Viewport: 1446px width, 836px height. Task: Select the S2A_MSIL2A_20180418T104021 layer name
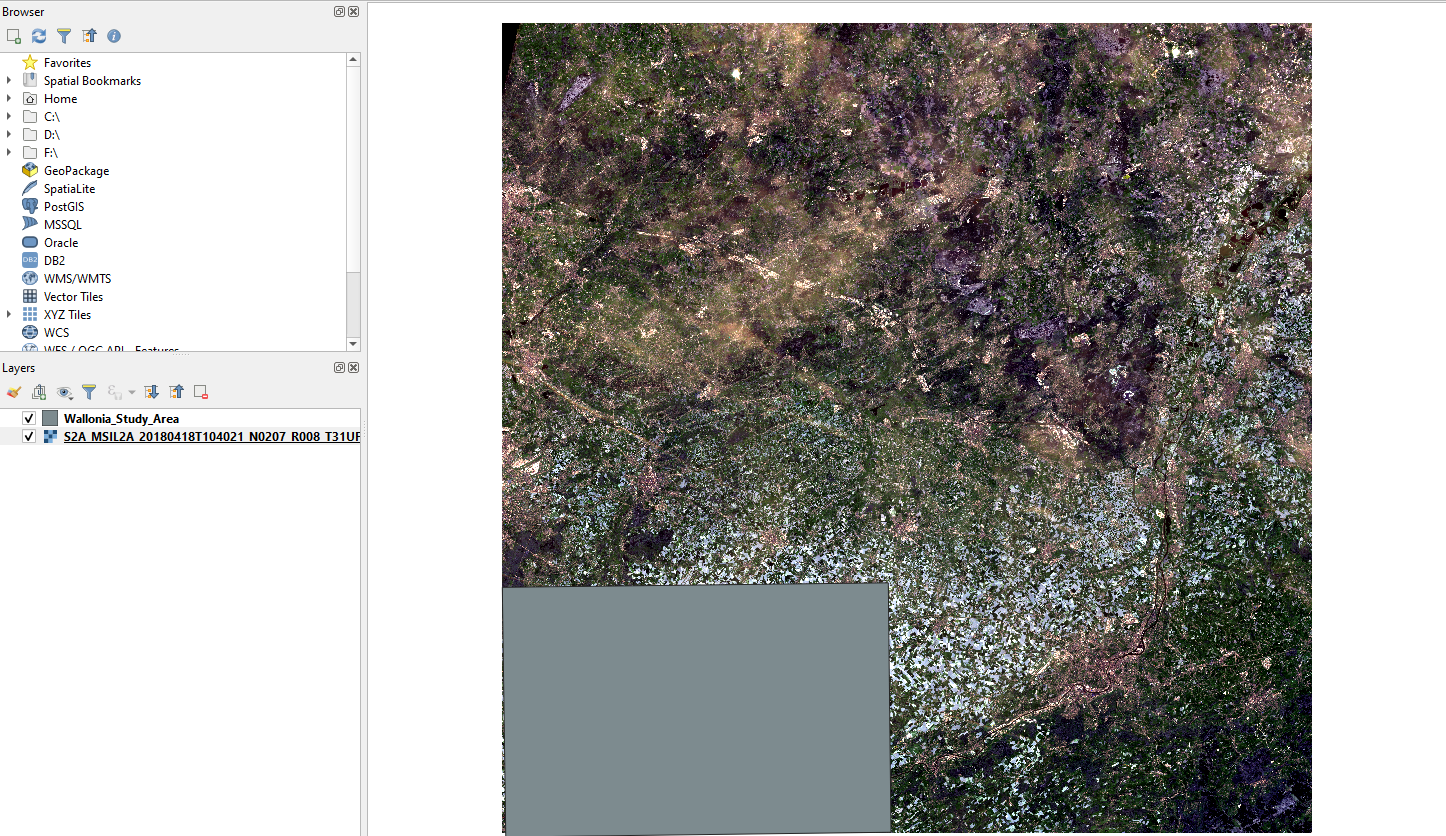point(211,437)
